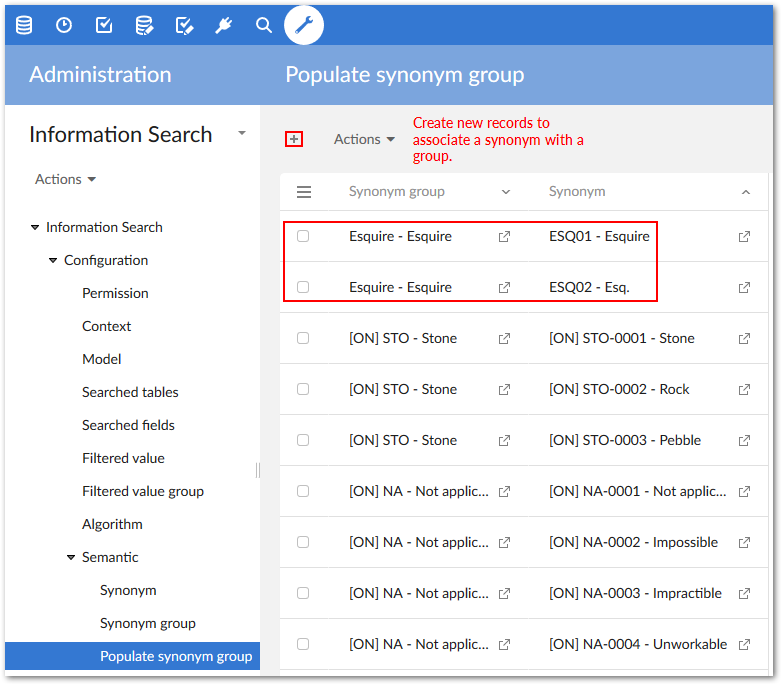Tick checkbox for ESQ01 - Esquire row
782x685 pixels.
click(x=303, y=237)
